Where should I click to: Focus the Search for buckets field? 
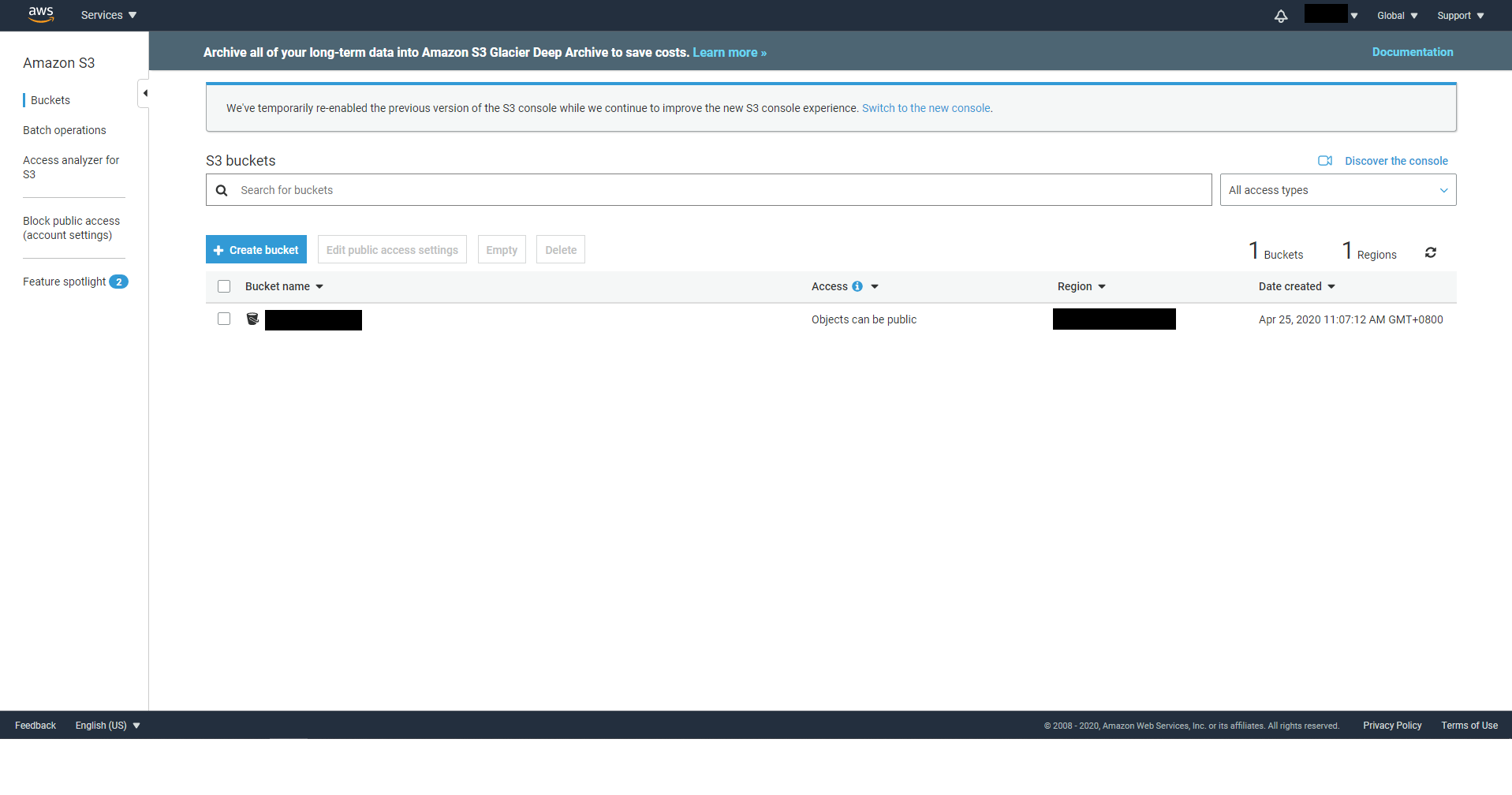(x=708, y=190)
